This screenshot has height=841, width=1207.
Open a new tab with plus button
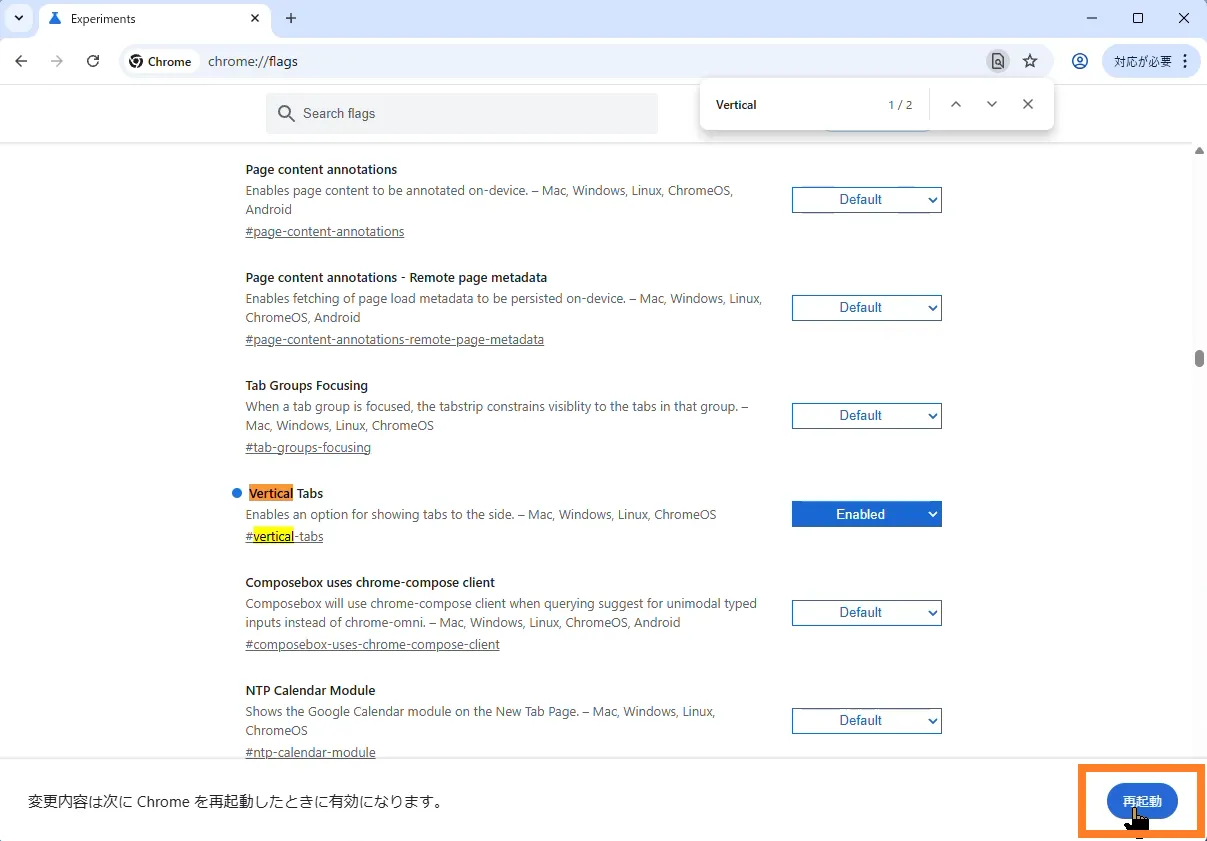click(x=291, y=18)
